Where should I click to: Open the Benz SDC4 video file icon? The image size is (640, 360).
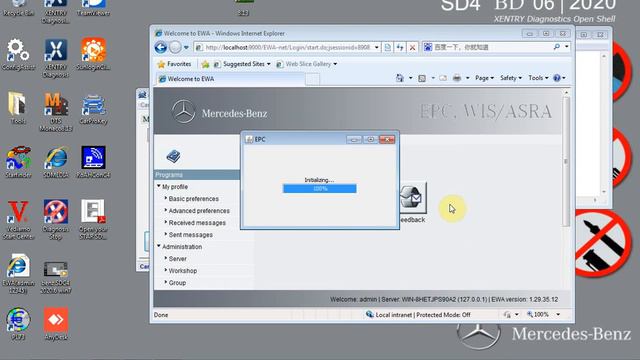(56, 278)
